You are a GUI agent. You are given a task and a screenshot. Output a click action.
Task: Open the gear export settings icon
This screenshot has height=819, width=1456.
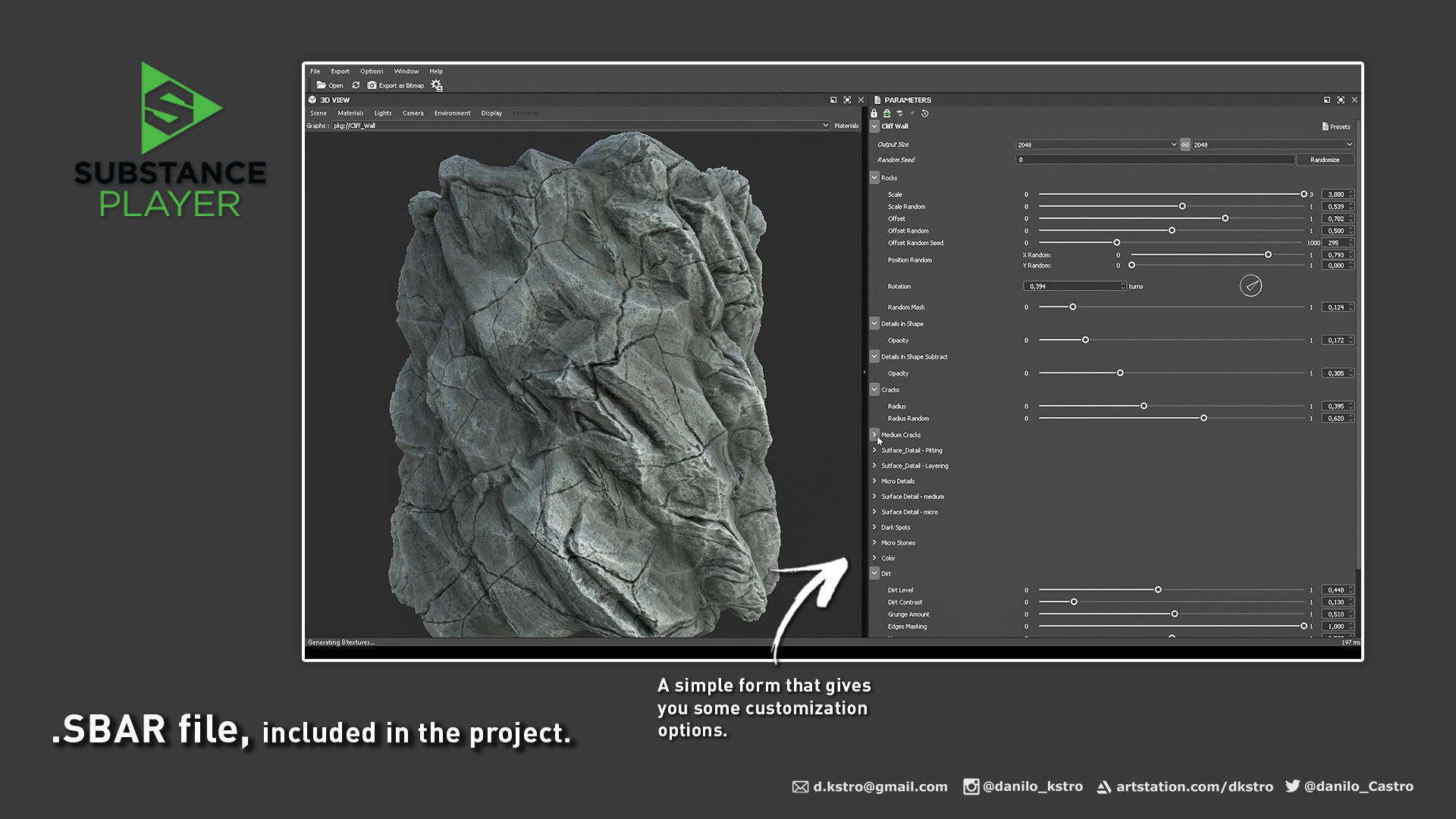[437, 86]
